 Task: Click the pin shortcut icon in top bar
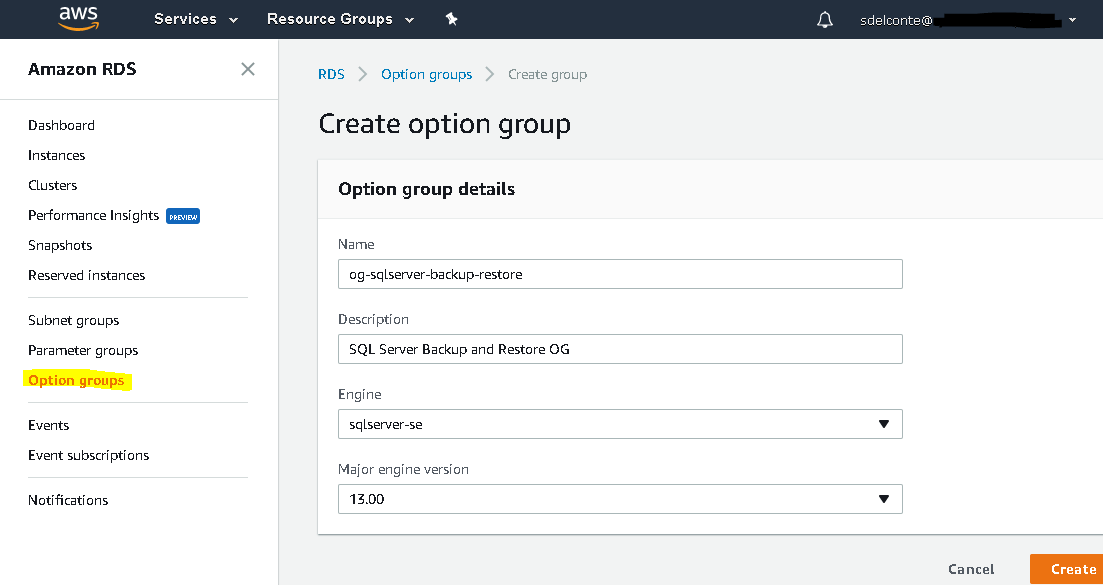452,20
